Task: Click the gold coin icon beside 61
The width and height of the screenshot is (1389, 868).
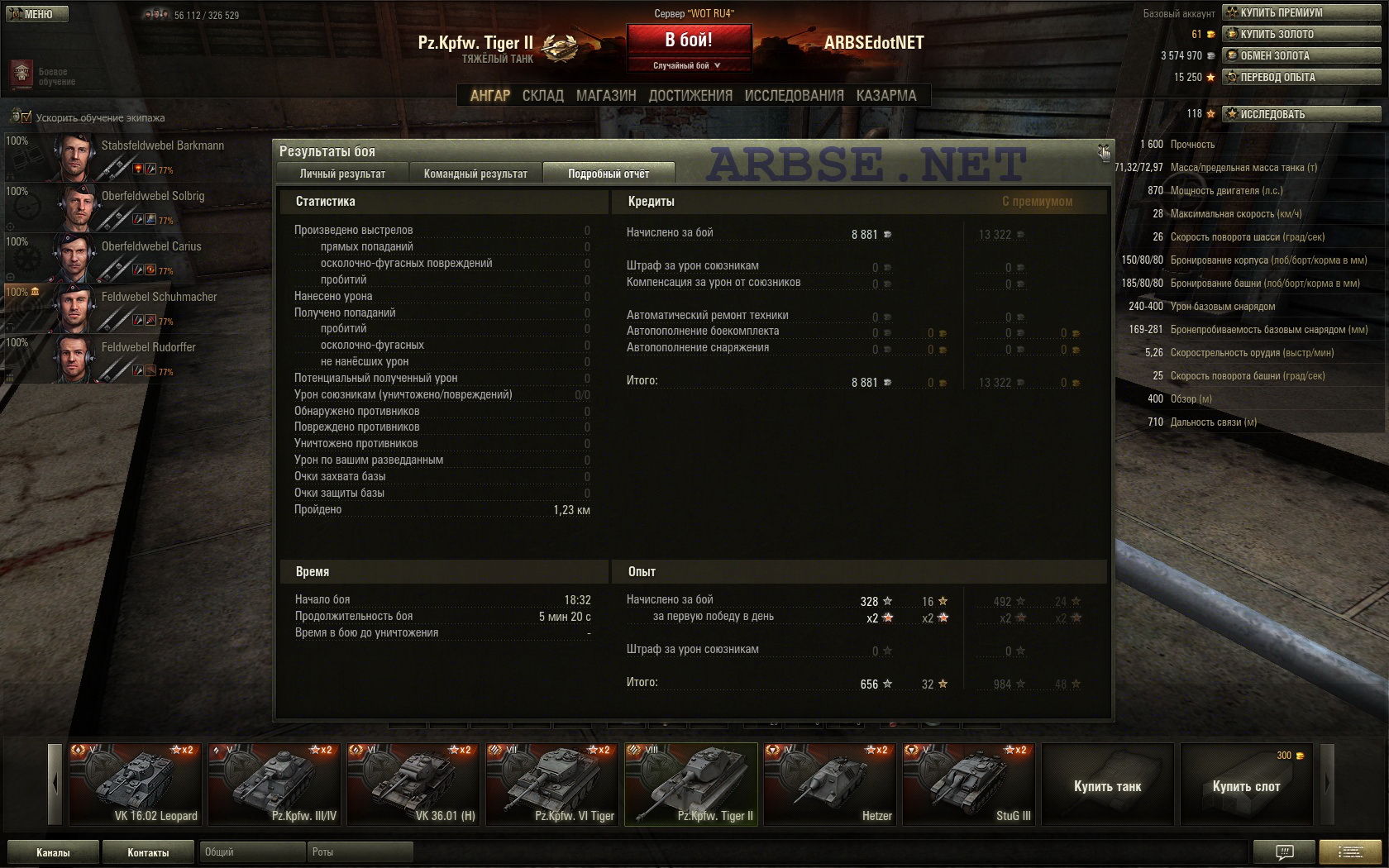Action: [x=1211, y=35]
